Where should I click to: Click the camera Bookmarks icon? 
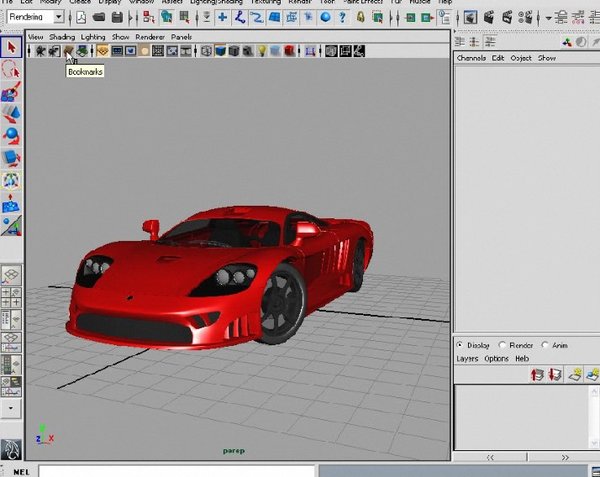click(69, 51)
